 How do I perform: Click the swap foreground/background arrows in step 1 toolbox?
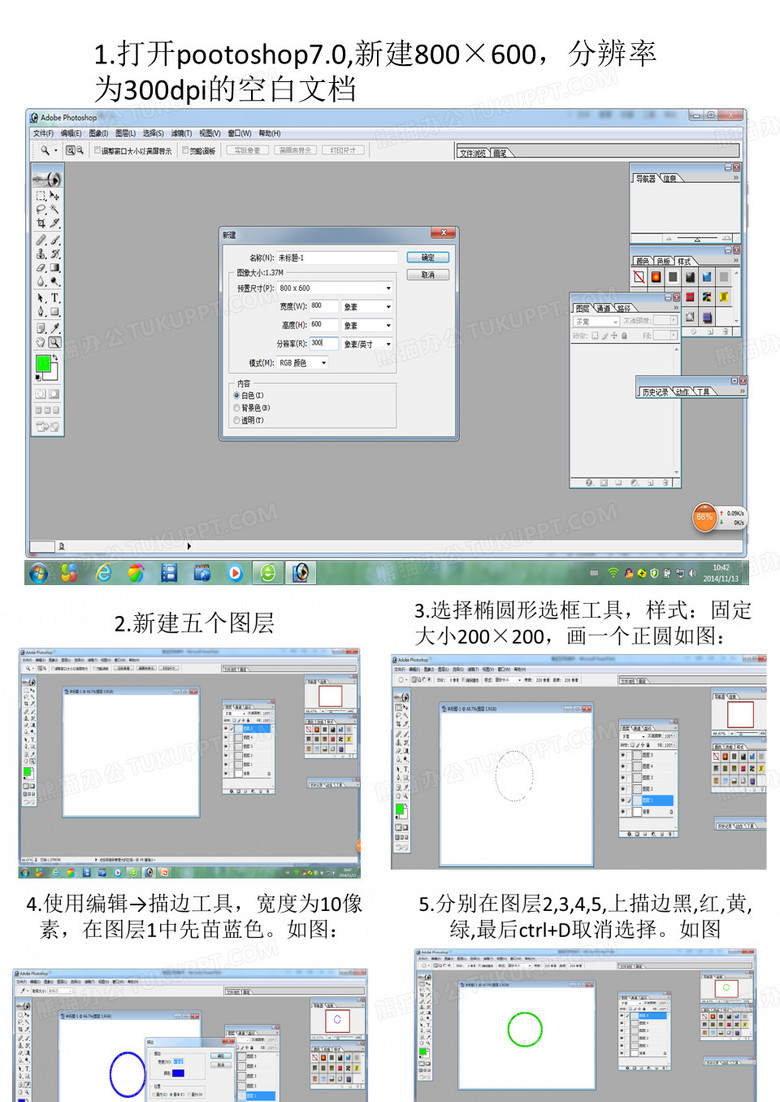[x=56, y=357]
